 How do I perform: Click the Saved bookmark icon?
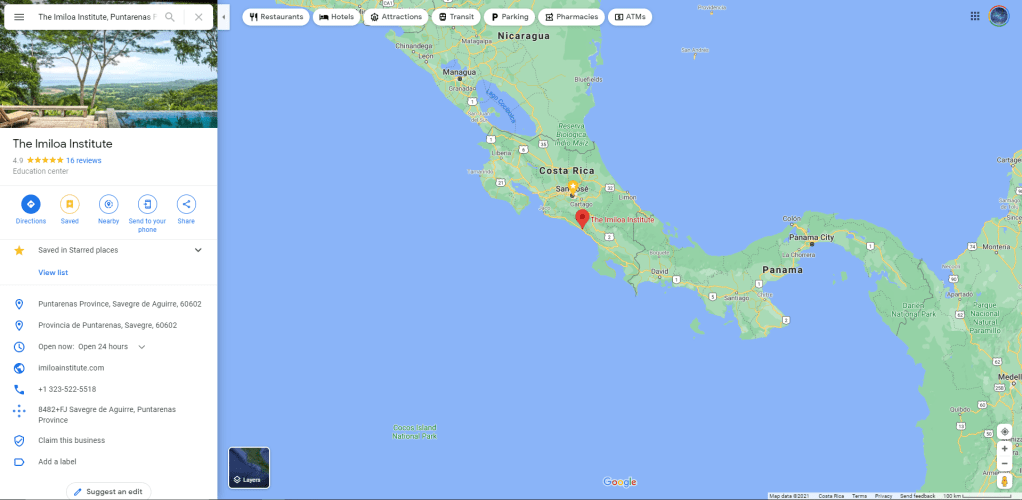[x=69, y=204]
